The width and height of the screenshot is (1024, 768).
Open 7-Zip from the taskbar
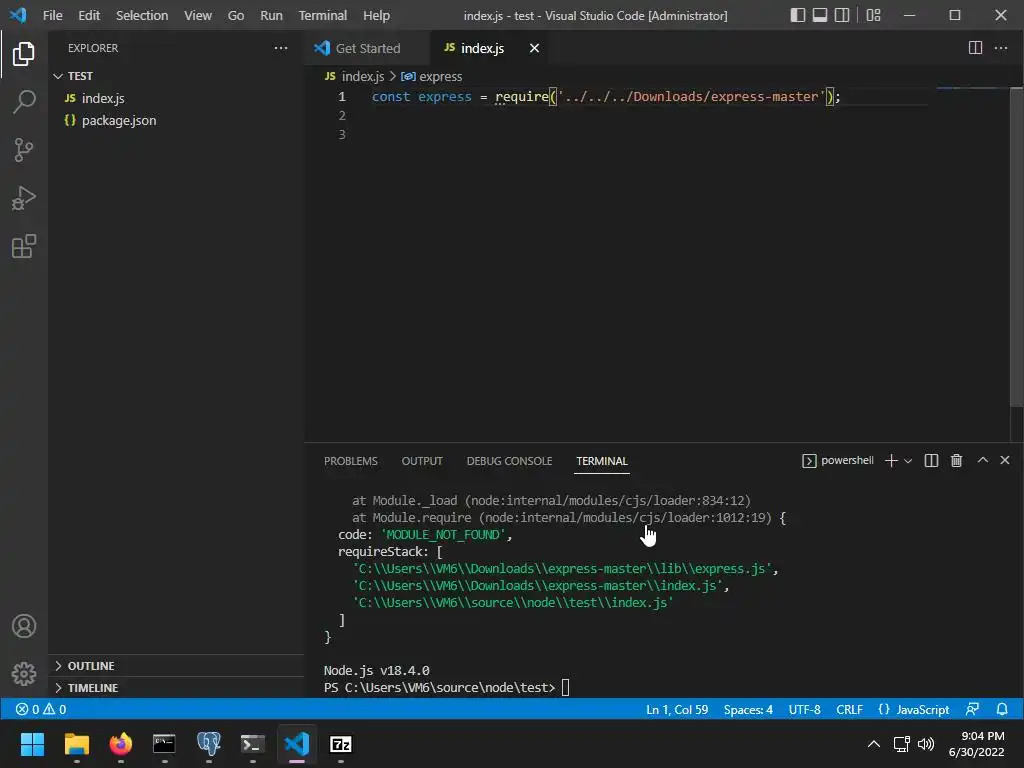pos(340,744)
